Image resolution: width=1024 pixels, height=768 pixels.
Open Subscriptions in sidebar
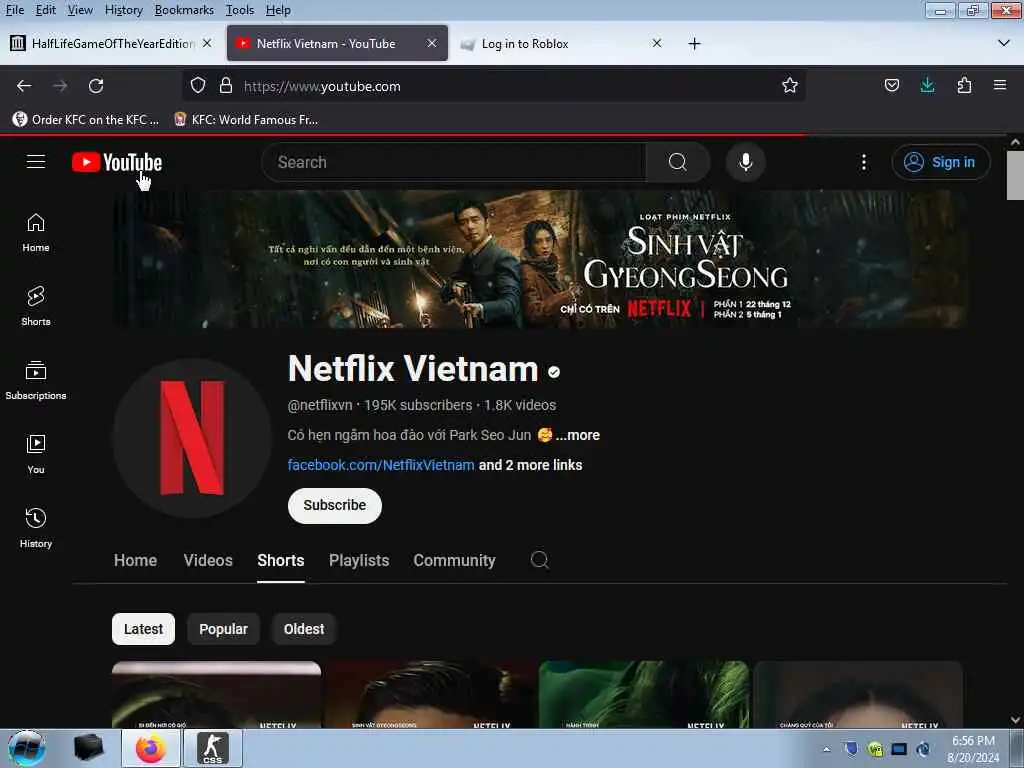36,380
